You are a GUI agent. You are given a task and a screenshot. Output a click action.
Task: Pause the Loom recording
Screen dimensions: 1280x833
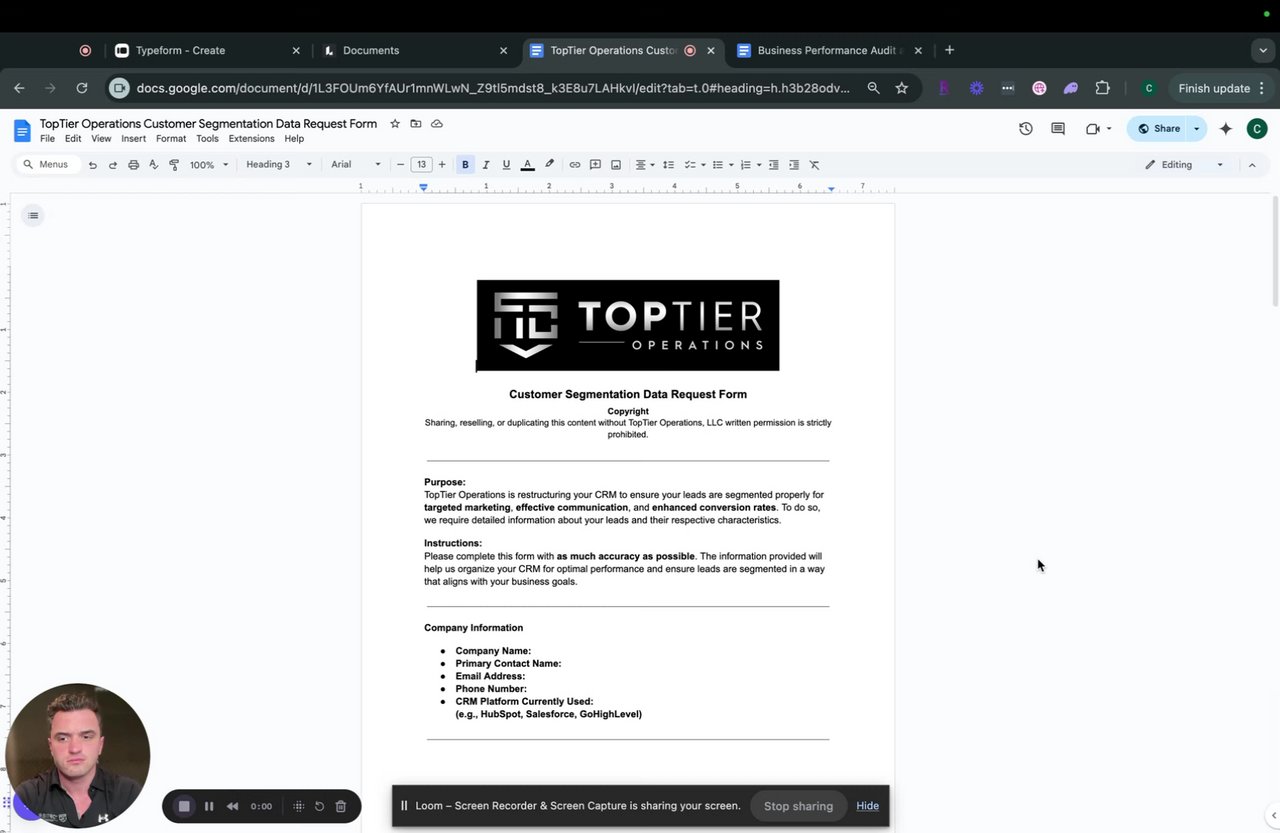pos(209,806)
